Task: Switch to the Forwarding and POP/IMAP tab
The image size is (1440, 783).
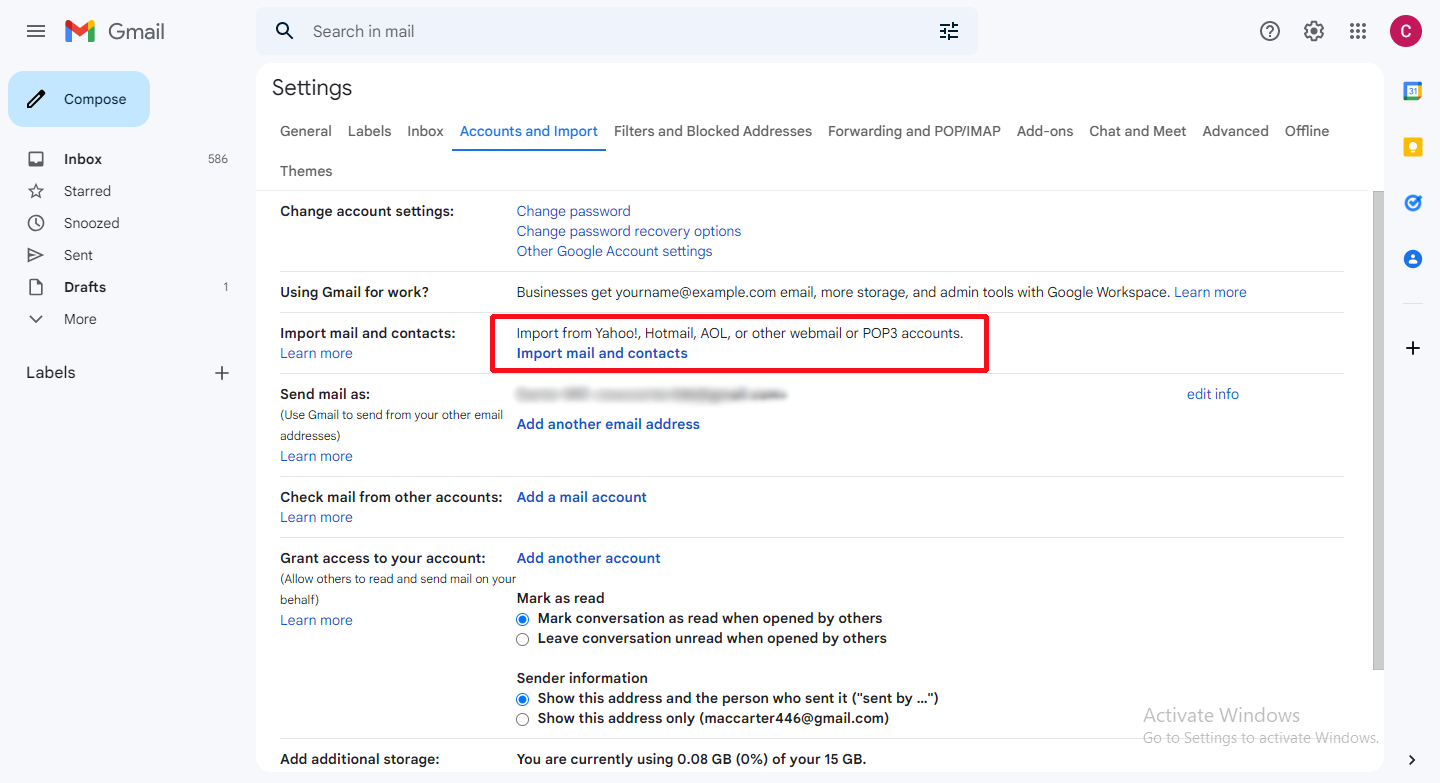Action: coord(913,131)
